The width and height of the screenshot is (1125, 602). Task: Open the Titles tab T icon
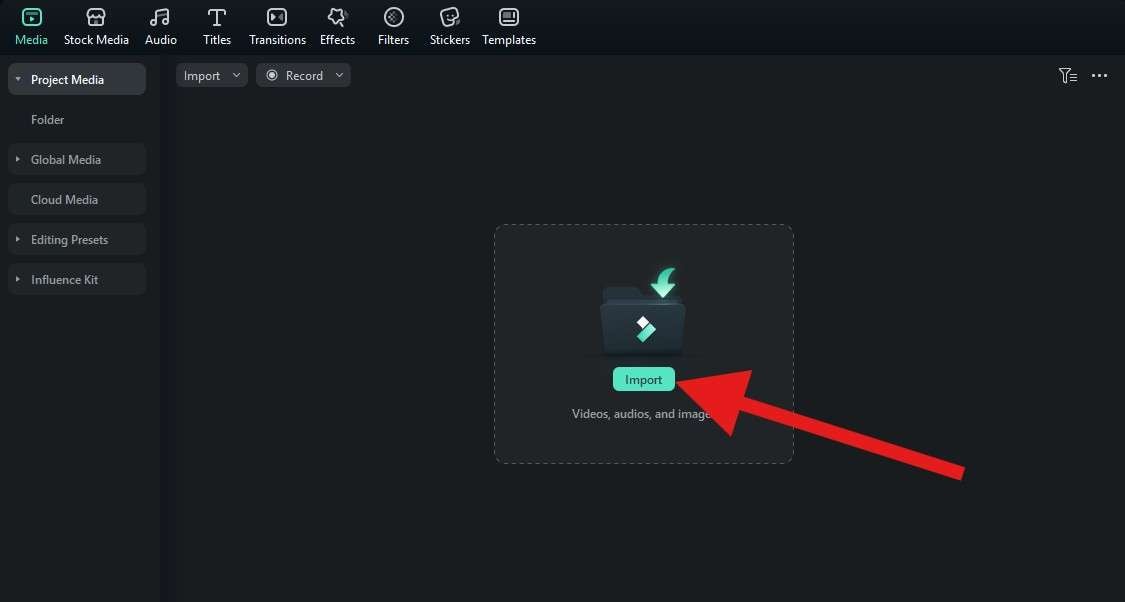(x=217, y=17)
